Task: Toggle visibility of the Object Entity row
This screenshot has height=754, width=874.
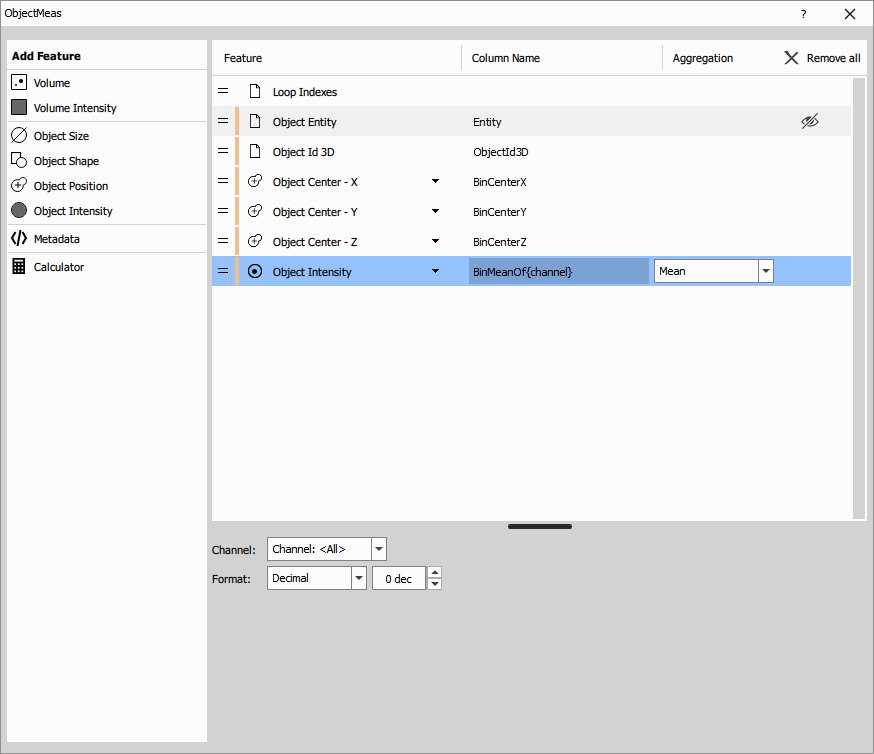Action: (810, 122)
